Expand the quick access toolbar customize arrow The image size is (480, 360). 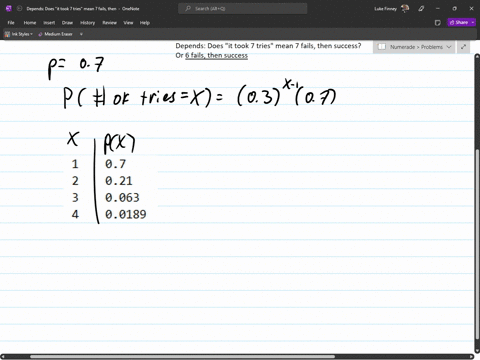[81, 34]
